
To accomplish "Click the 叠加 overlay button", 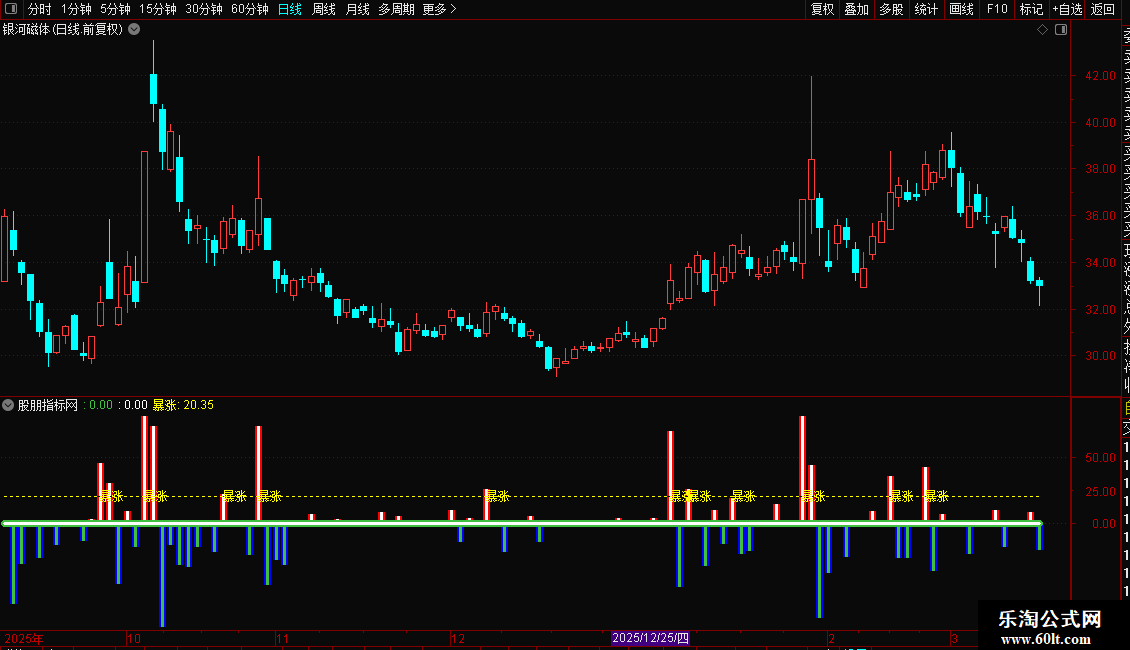I will pyautogui.click(x=857, y=9).
